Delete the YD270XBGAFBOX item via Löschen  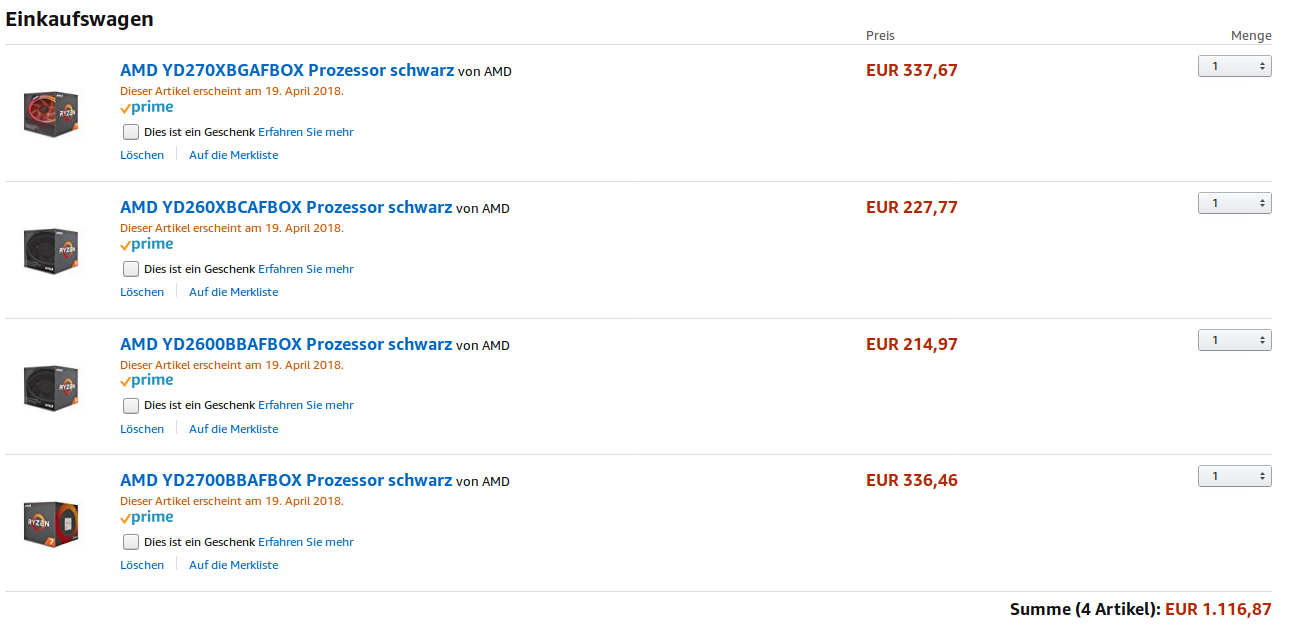pyautogui.click(x=142, y=155)
